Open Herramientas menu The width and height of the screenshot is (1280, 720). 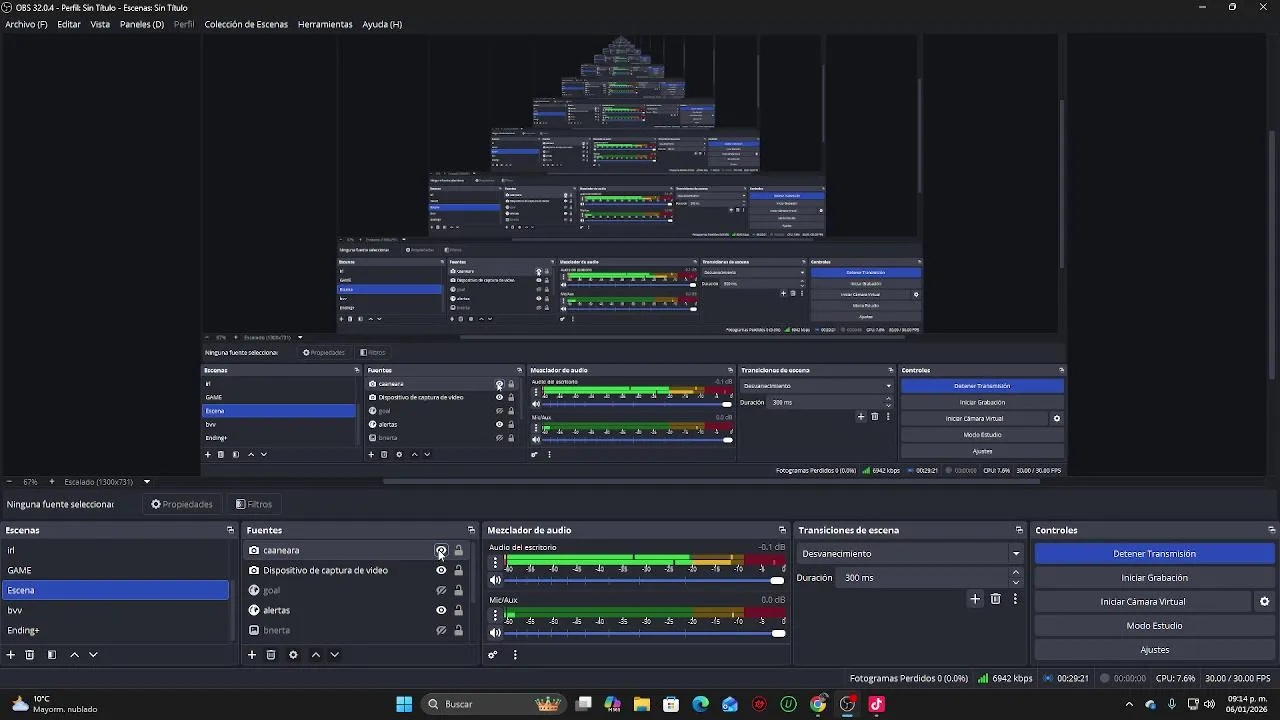coord(325,24)
